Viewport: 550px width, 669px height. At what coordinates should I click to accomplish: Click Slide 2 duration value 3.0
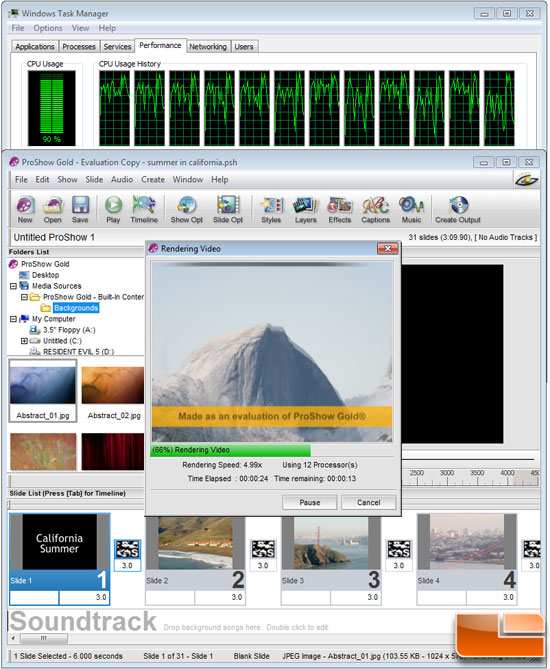pyautogui.click(x=220, y=597)
